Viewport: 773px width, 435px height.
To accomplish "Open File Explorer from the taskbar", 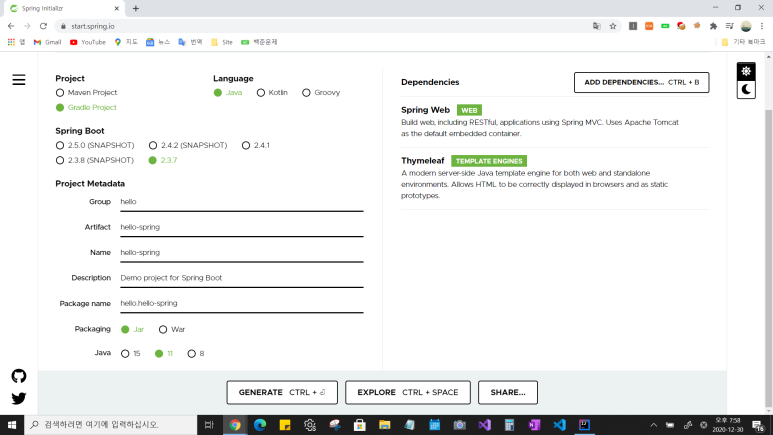I will point(385,425).
